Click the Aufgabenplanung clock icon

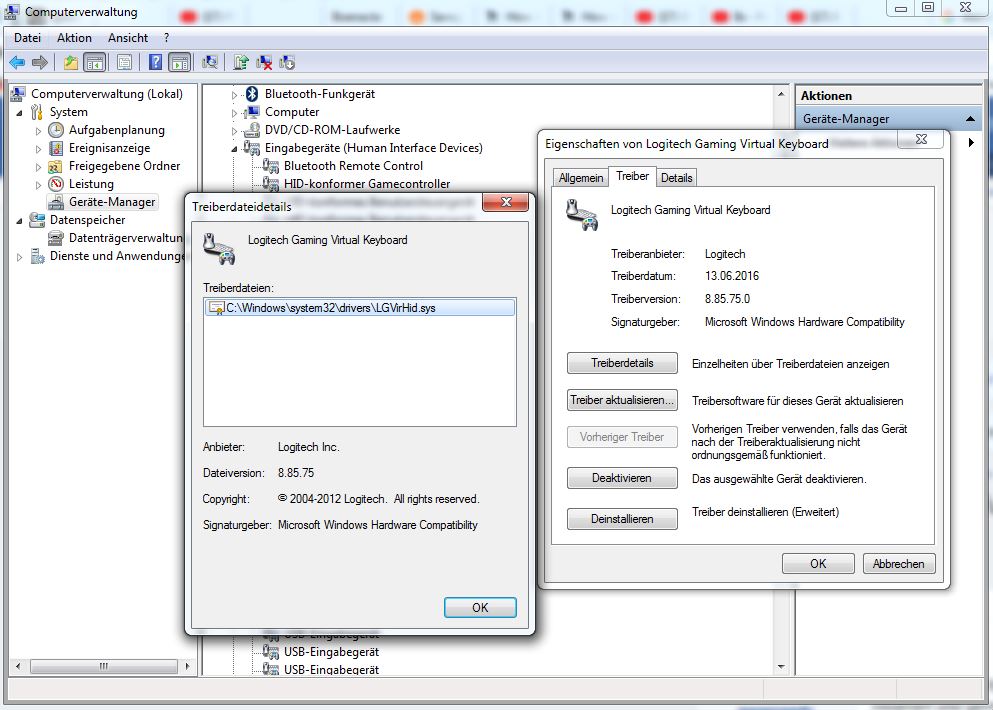56,130
